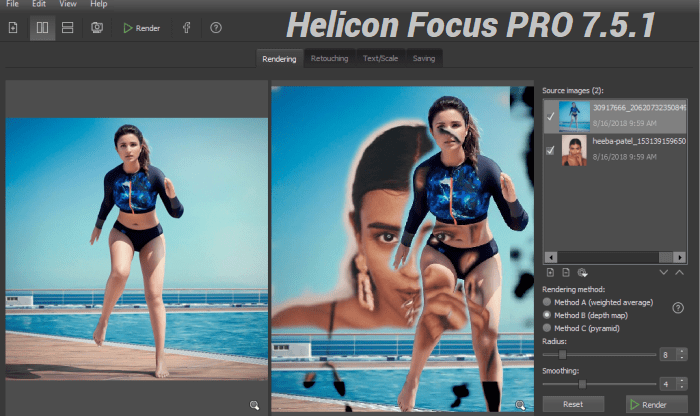Click the toolbar Render play button
700x416 pixels.
tap(141, 28)
